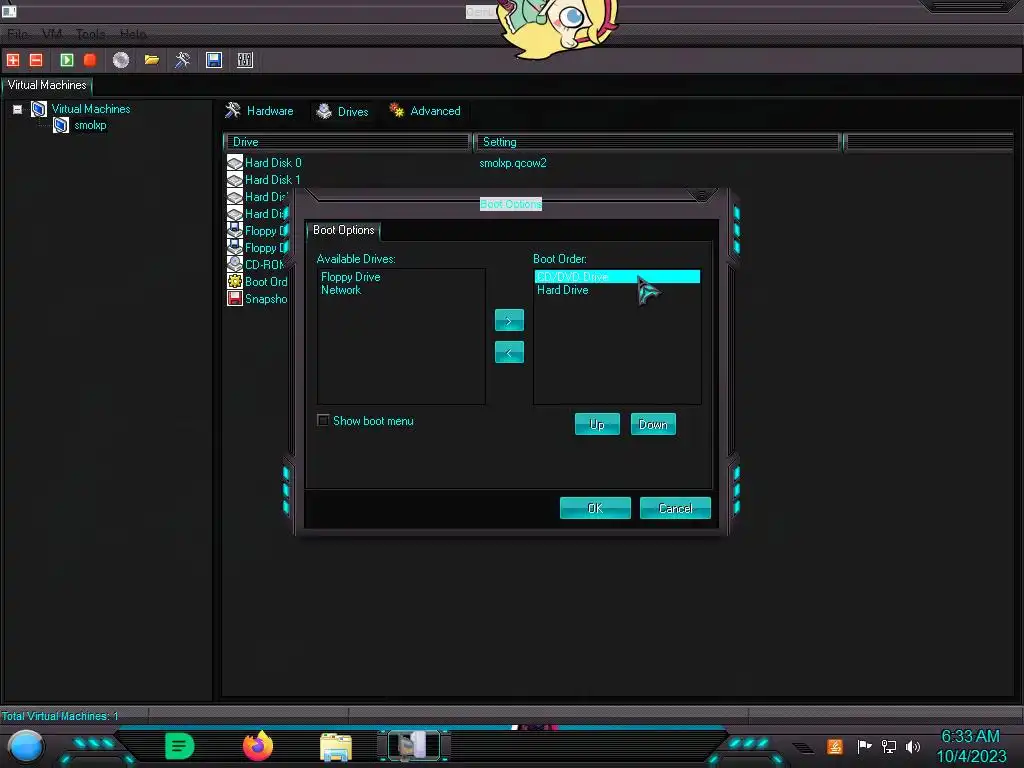This screenshot has height=768, width=1024.
Task: Confirm boot options with OK
Action: tap(595, 508)
